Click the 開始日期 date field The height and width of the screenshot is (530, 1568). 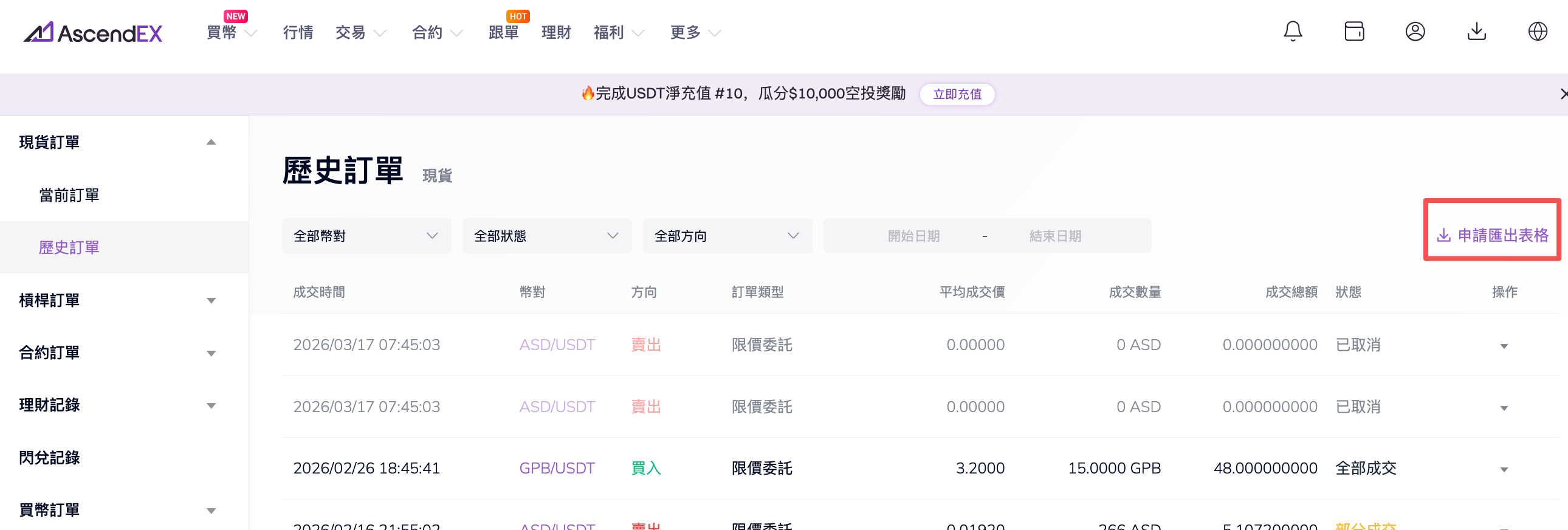[913, 236]
